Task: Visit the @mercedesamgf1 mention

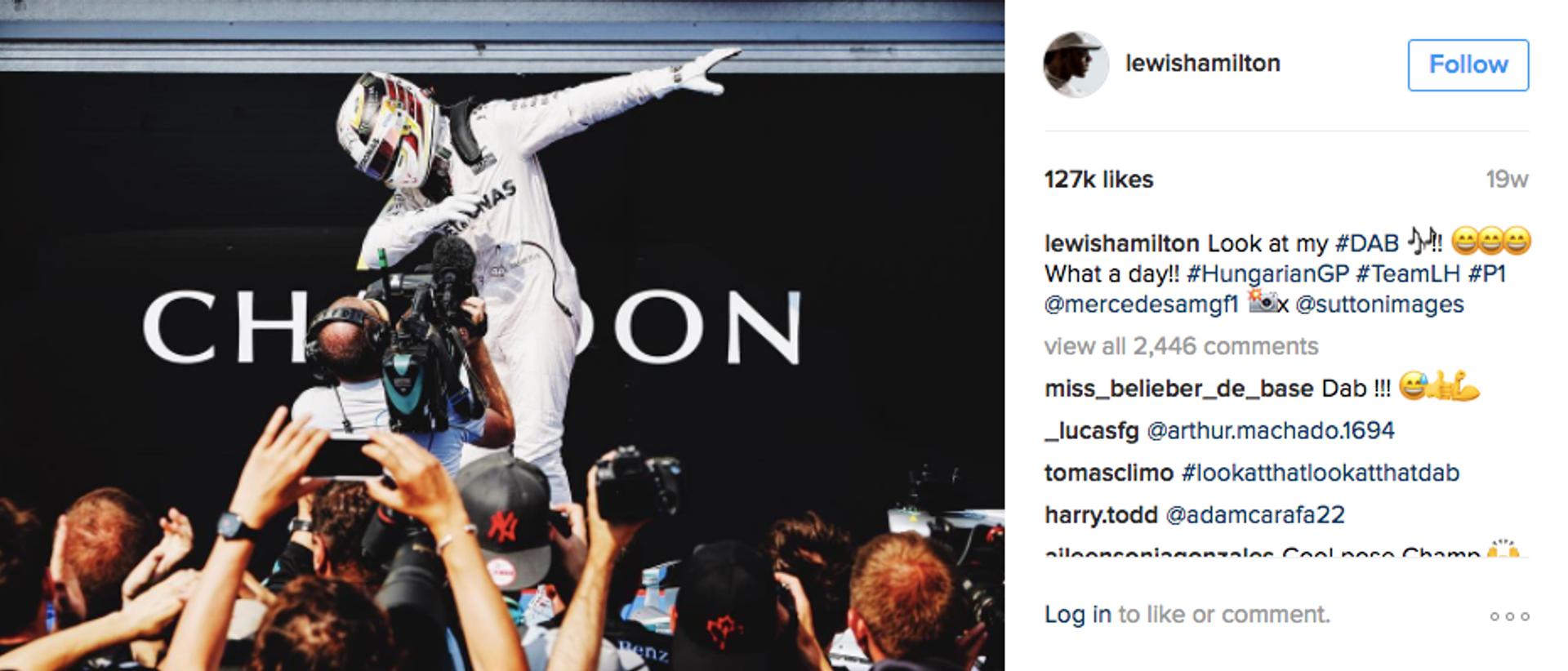Action: click(x=1141, y=304)
